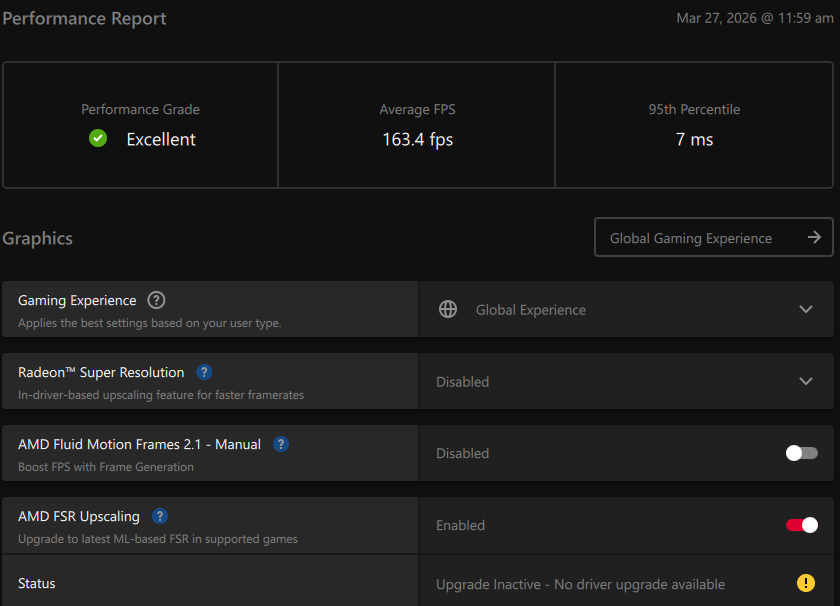
Task: Click the green Excellent checkmark icon
Action: pos(98,139)
